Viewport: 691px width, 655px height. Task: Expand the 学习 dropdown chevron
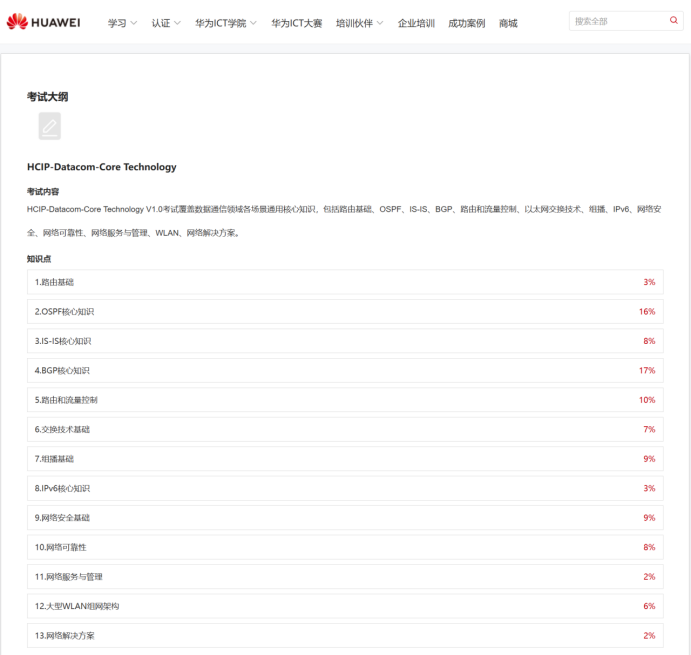point(134,23)
